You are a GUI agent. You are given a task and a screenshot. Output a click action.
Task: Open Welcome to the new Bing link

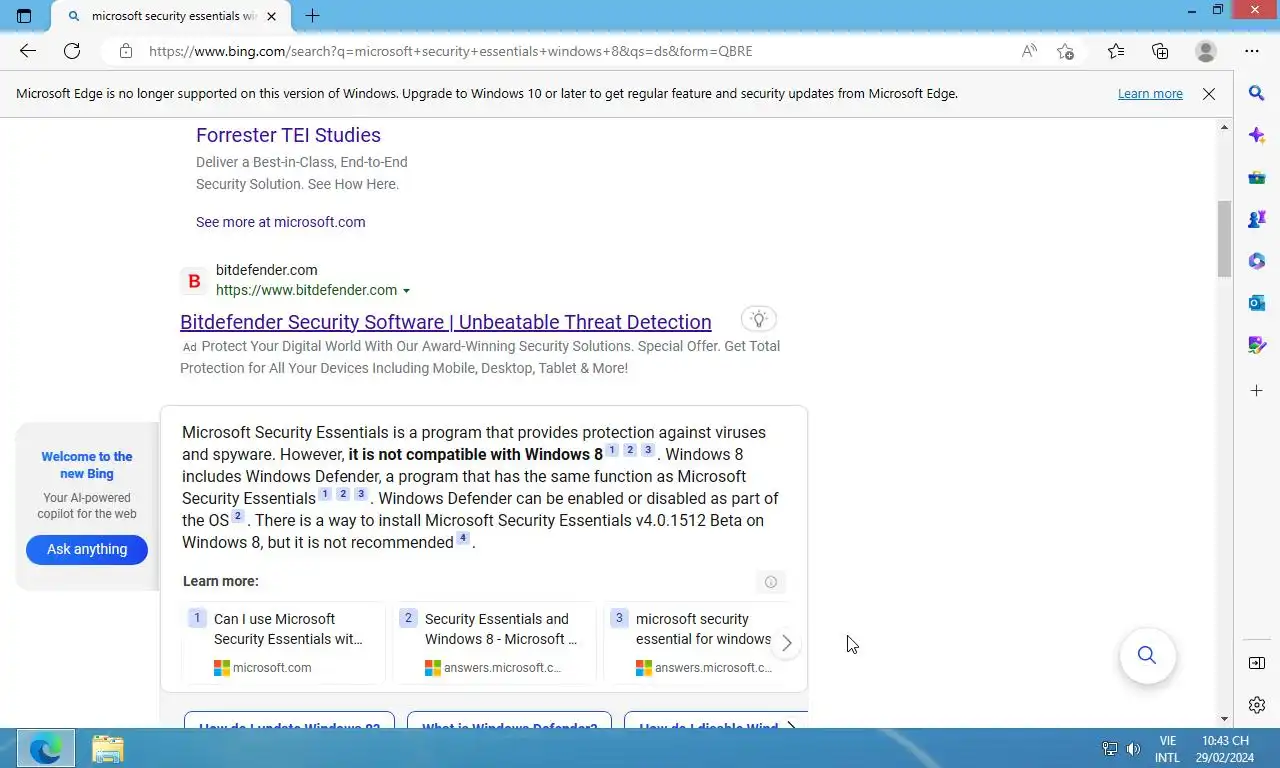coord(87,465)
